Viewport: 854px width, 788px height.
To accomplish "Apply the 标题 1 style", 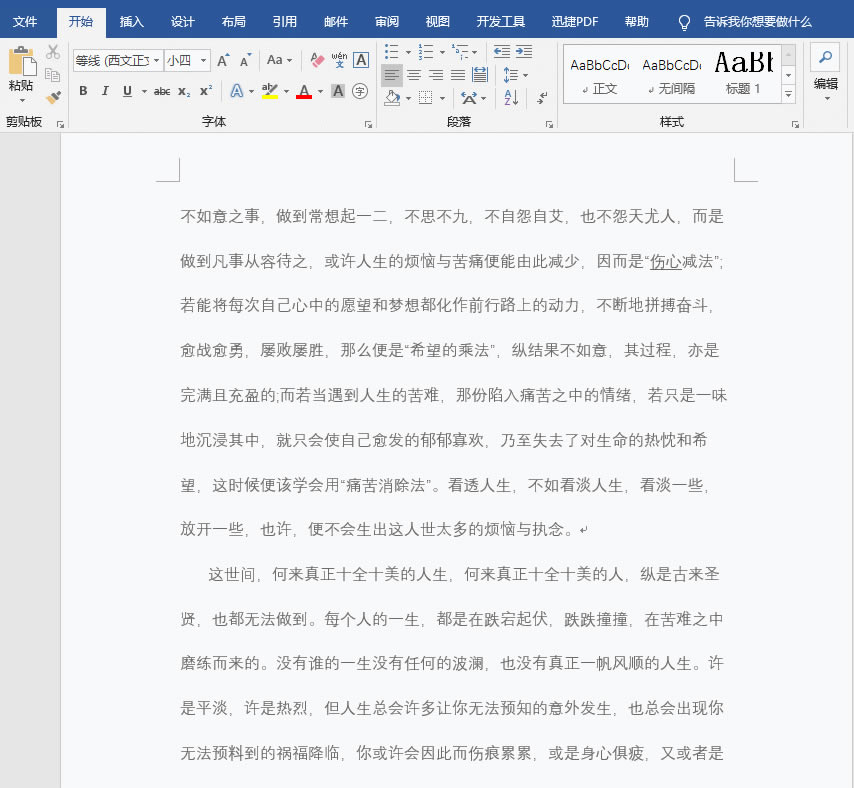I will [743, 73].
